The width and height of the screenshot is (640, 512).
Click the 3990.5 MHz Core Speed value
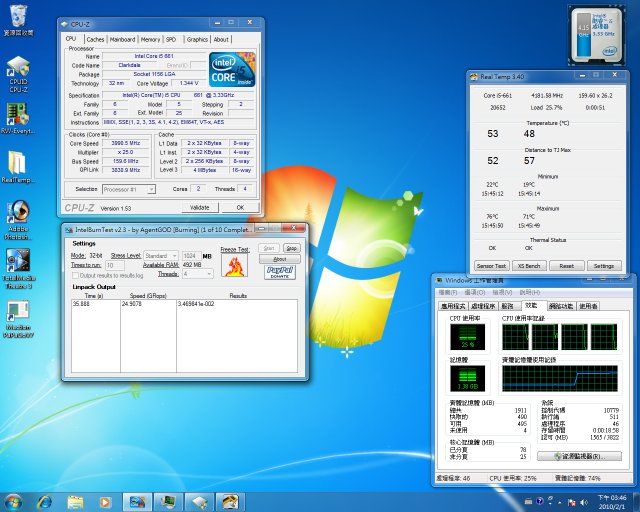point(126,143)
